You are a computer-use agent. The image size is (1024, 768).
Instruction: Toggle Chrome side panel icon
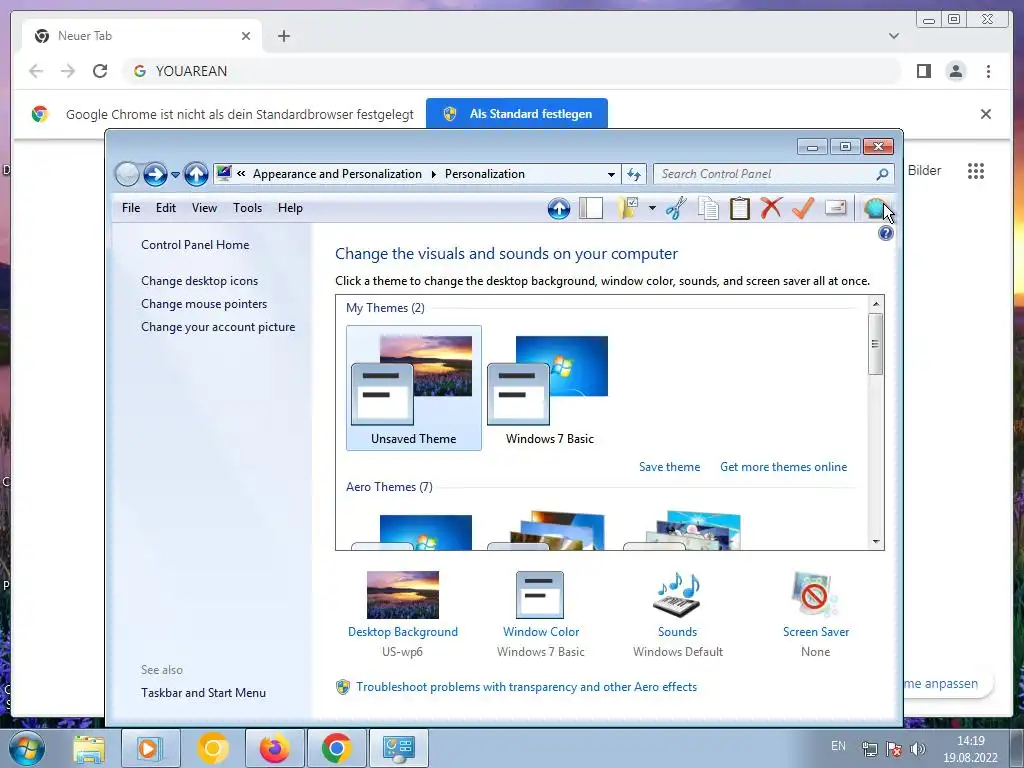pyautogui.click(x=923, y=71)
